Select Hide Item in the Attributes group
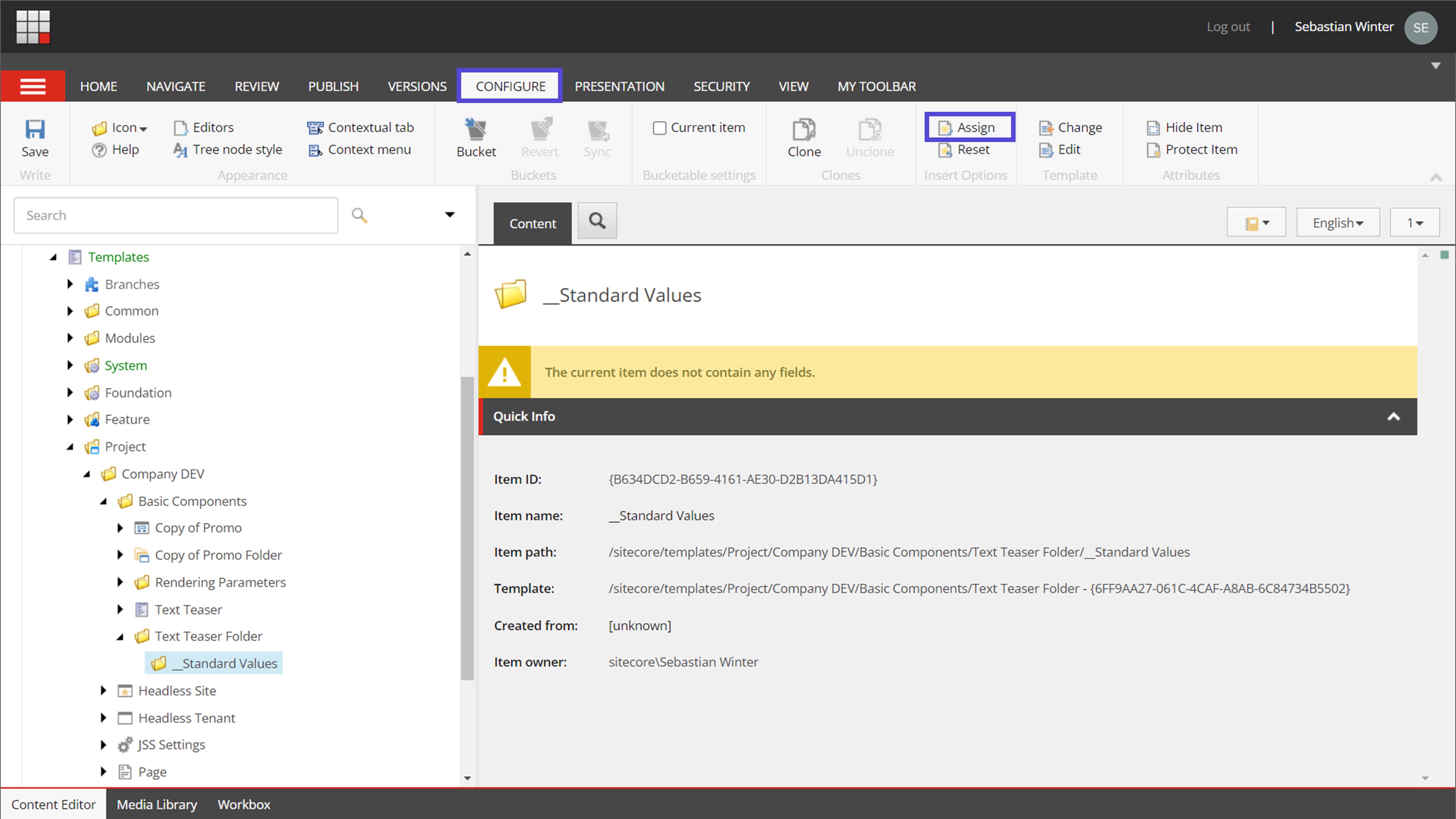The width and height of the screenshot is (1456, 819). coord(1184,127)
